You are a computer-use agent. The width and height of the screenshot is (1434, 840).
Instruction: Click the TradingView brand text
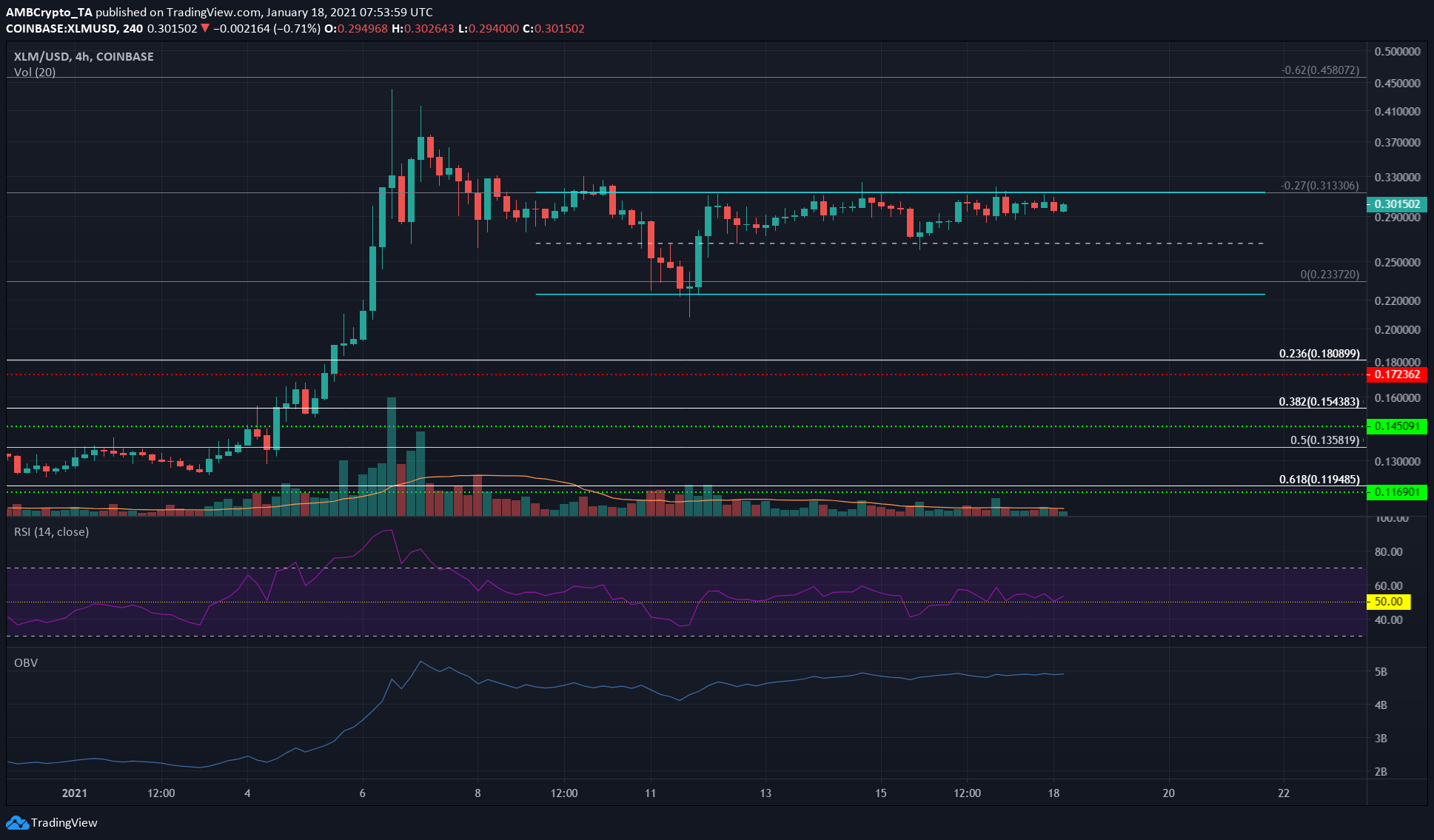pos(64,822)
